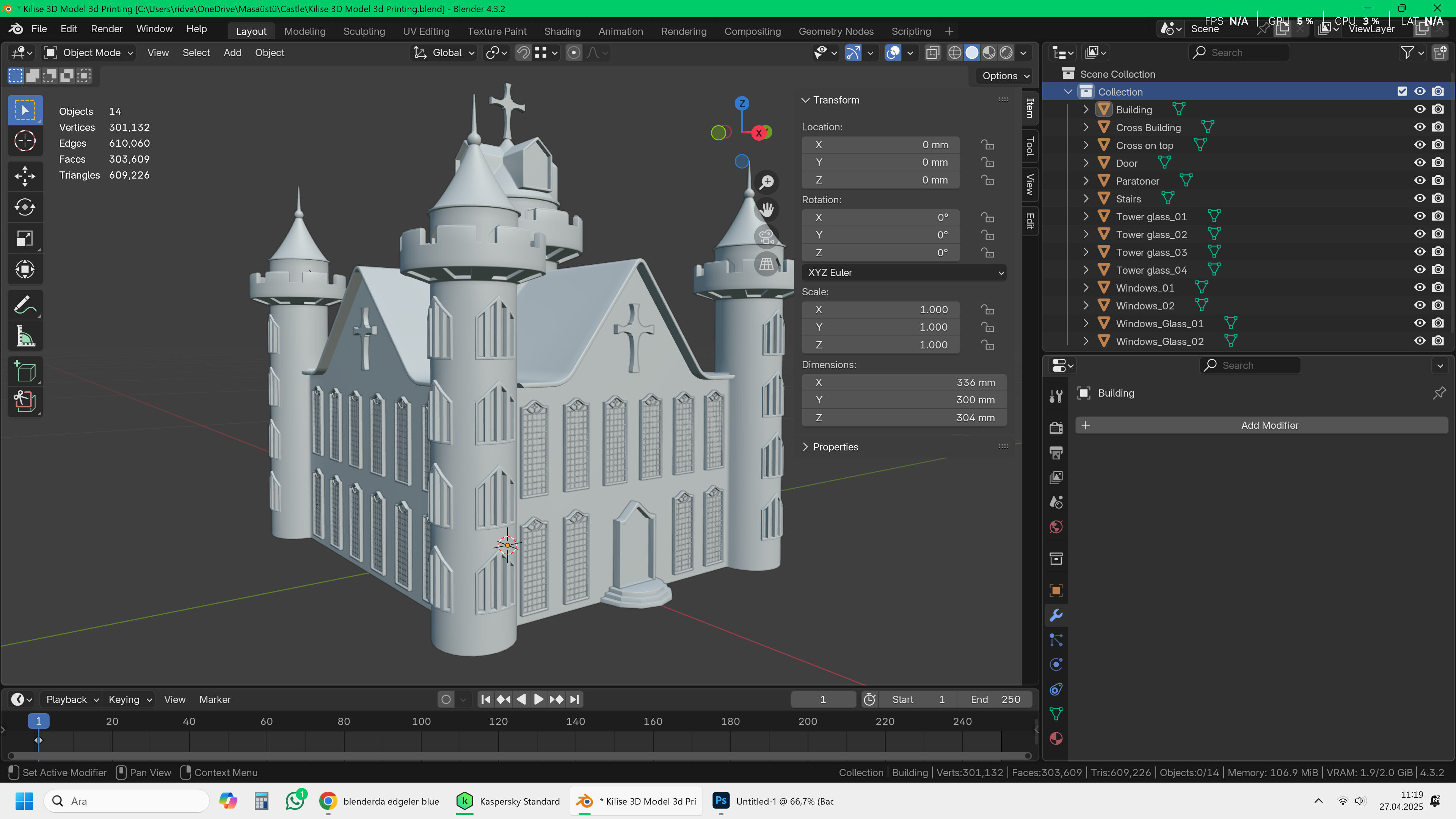Viewport: 1456px width, 819px height.
Task: Open the Object properties tab
Action: [x=1056, y=591]
